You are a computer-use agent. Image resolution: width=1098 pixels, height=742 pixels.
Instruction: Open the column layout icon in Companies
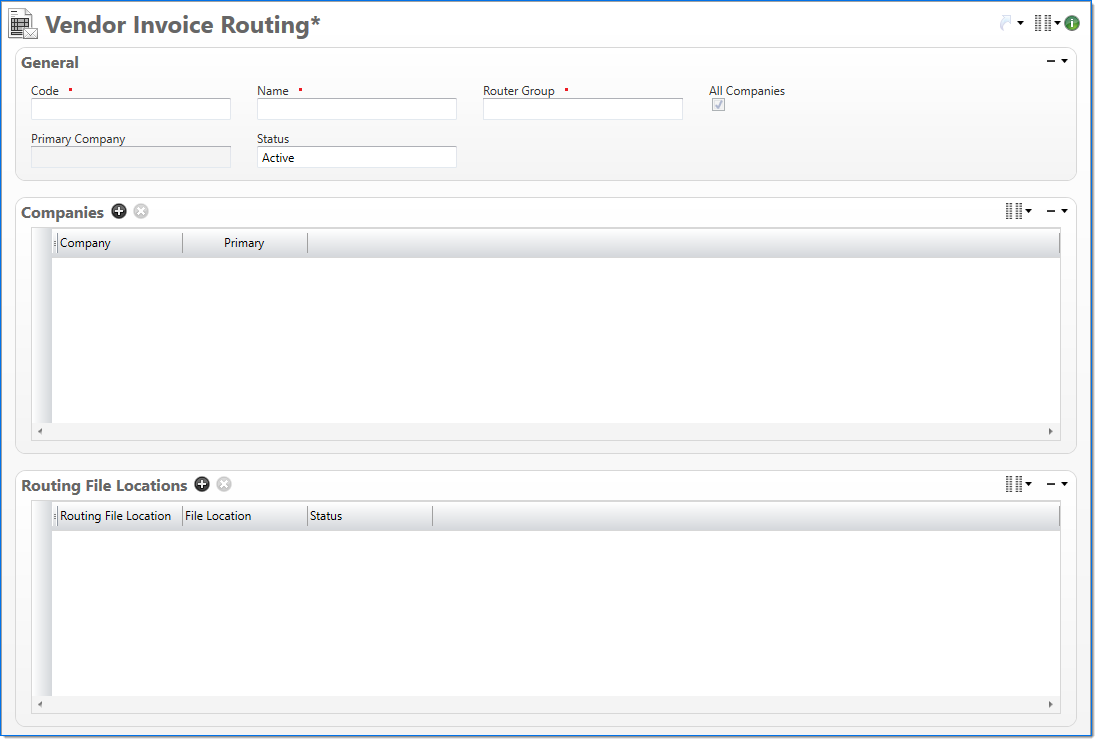pos(1017,211)
